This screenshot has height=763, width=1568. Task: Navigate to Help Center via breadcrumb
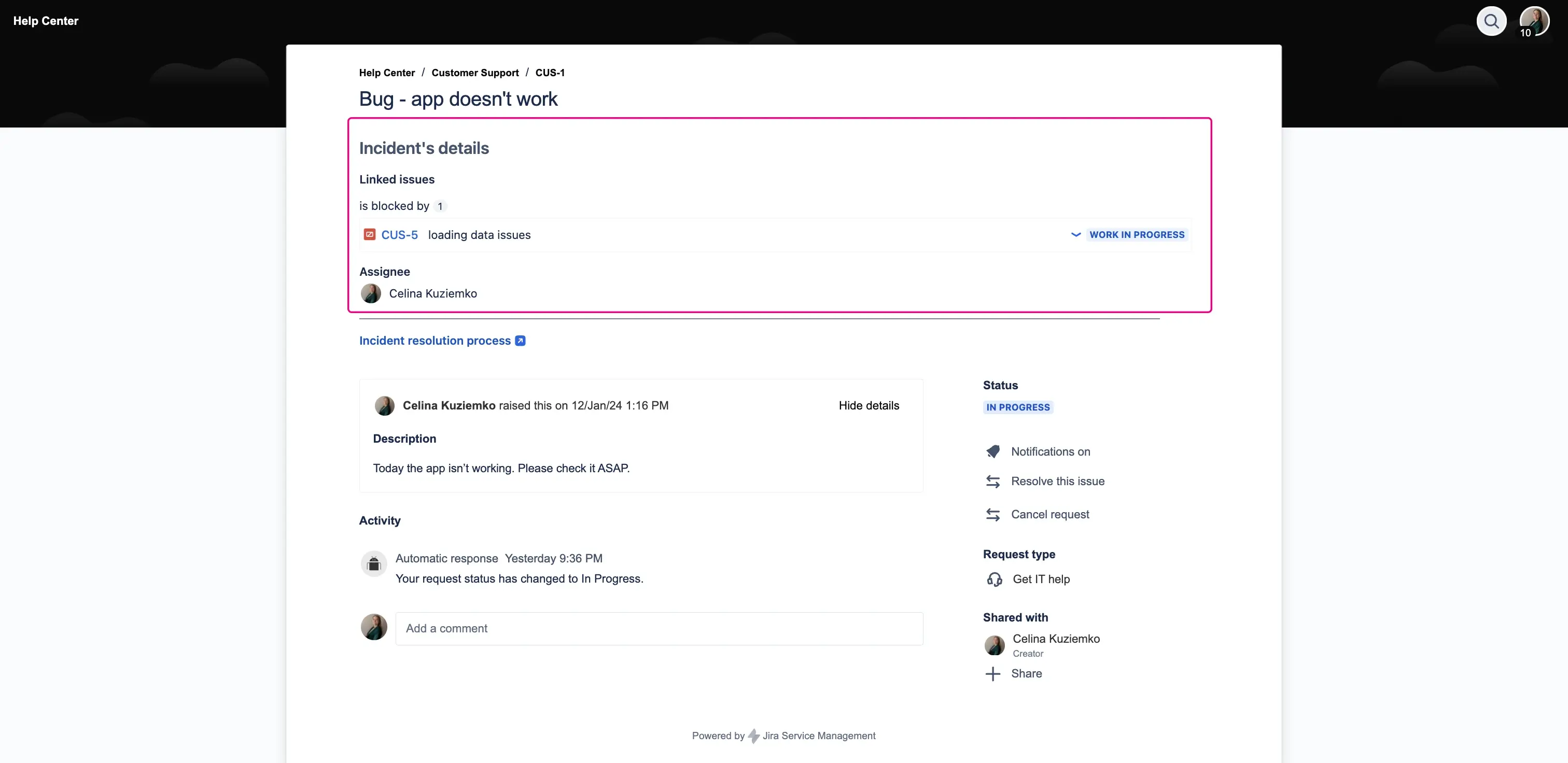(386, 73)
